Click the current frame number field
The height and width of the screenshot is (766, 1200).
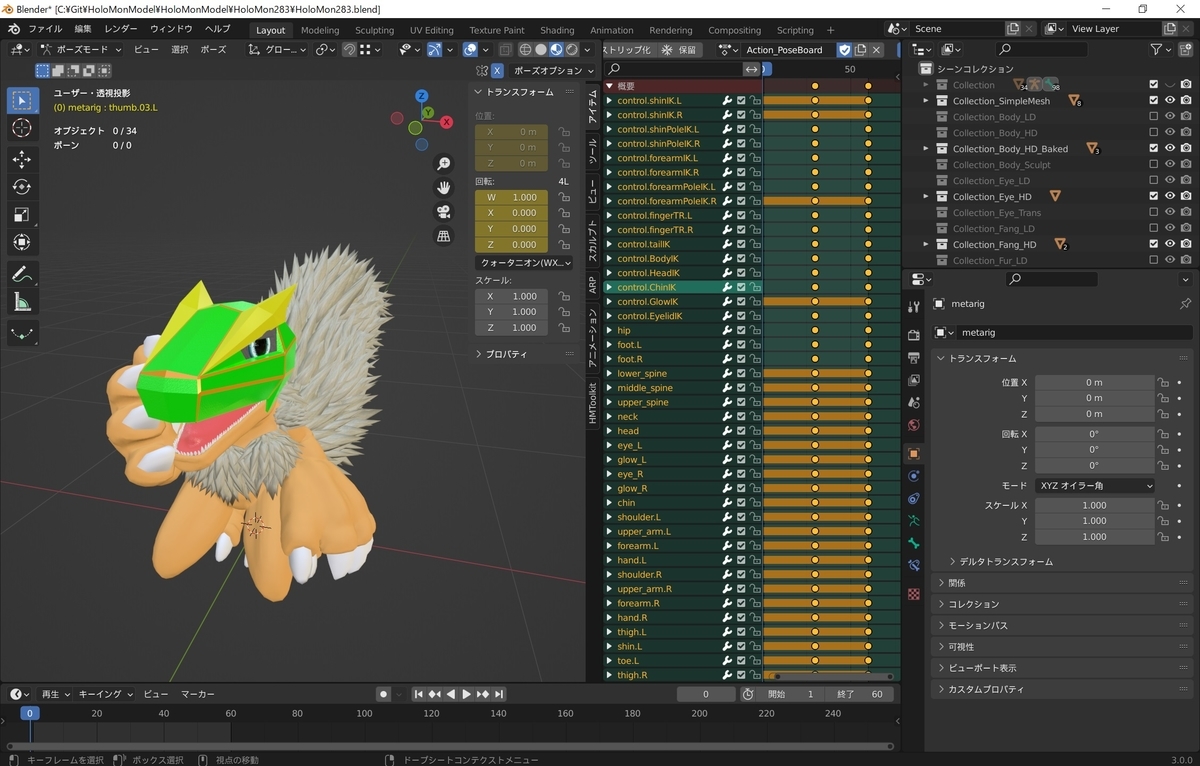706,694
